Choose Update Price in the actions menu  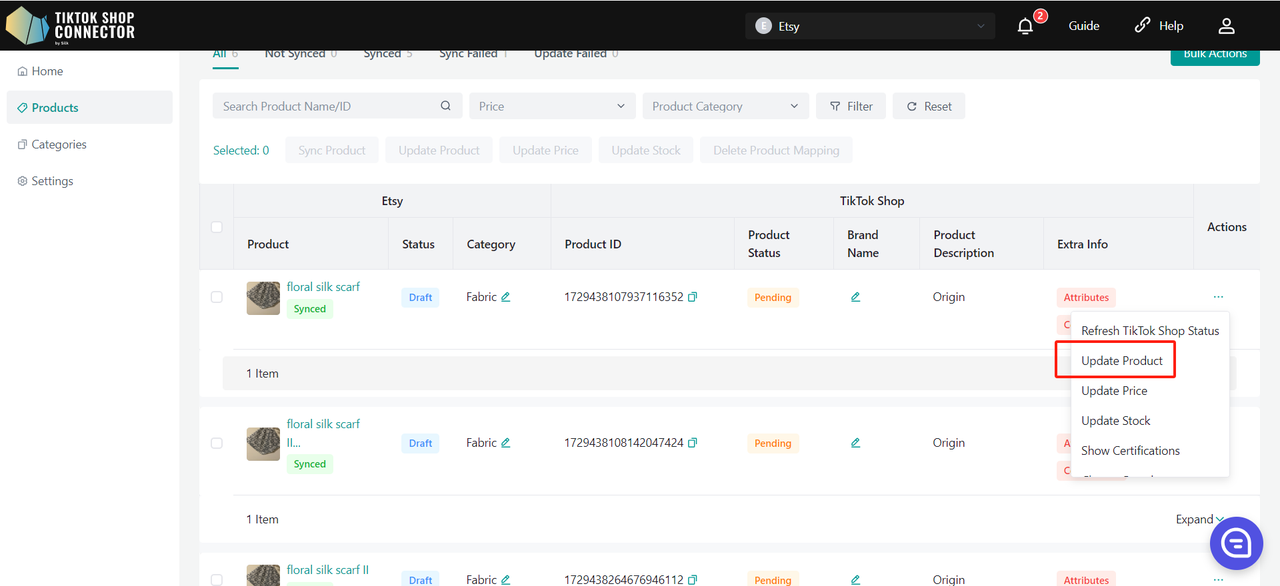1114,391
